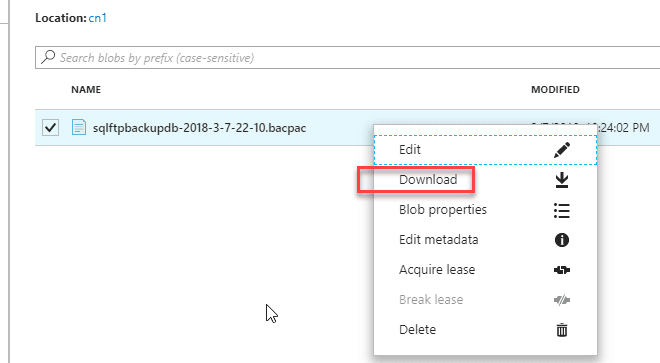Select Acquire lease menu entry
Viewport: 660px width, 363px height.
pyautogui.click(x=485, y=270)
